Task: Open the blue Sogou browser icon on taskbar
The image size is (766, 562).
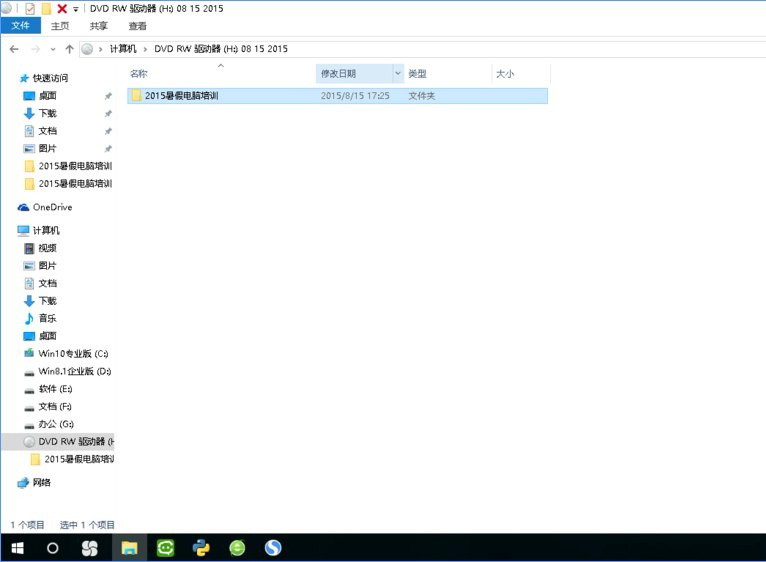Action: tap(273, 548)
